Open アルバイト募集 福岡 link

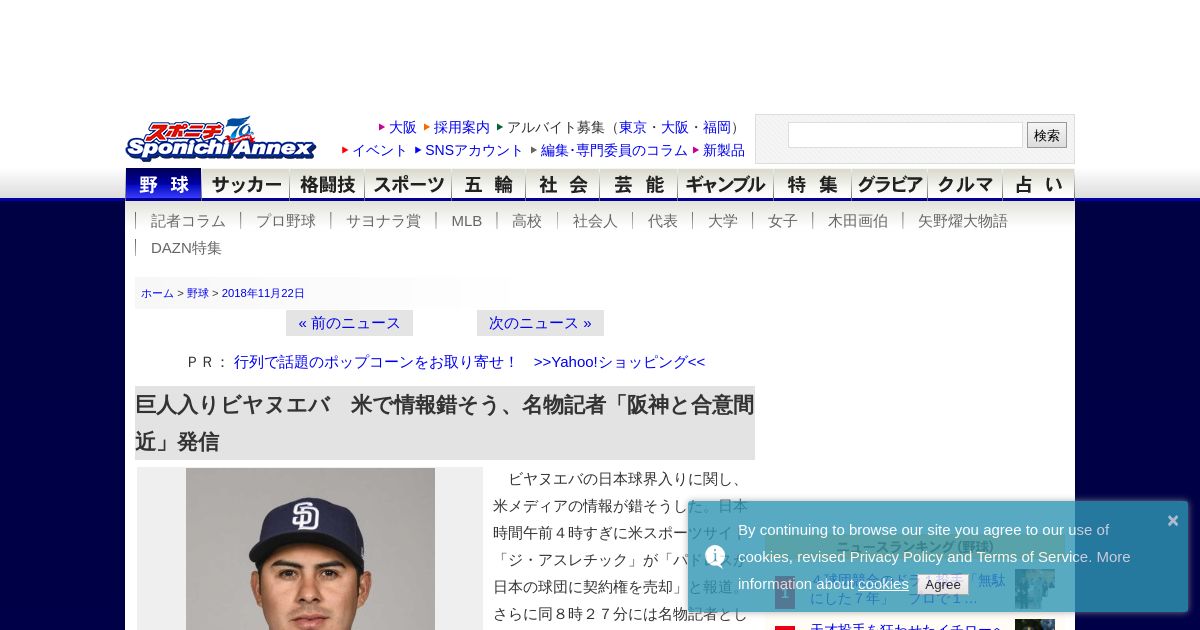tap(717, 127)
